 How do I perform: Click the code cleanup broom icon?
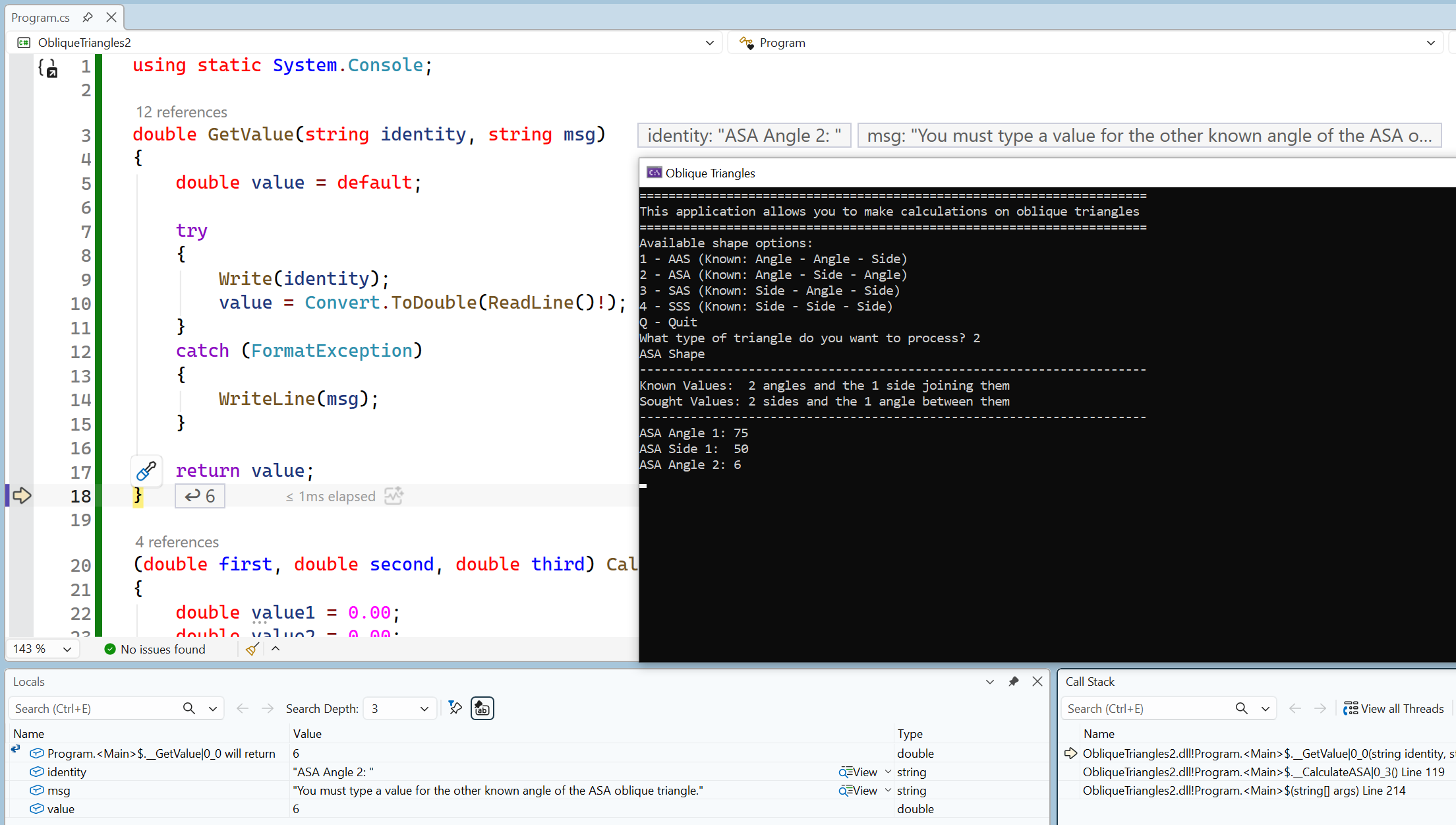(x=252, y=649)
